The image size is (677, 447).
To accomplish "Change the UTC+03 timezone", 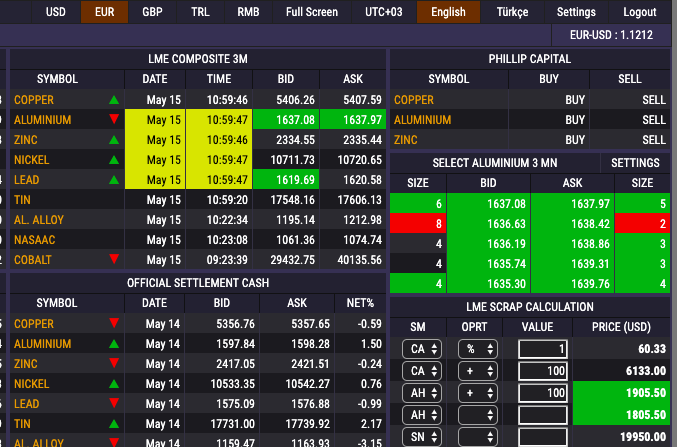I will (x=384, y=12).
